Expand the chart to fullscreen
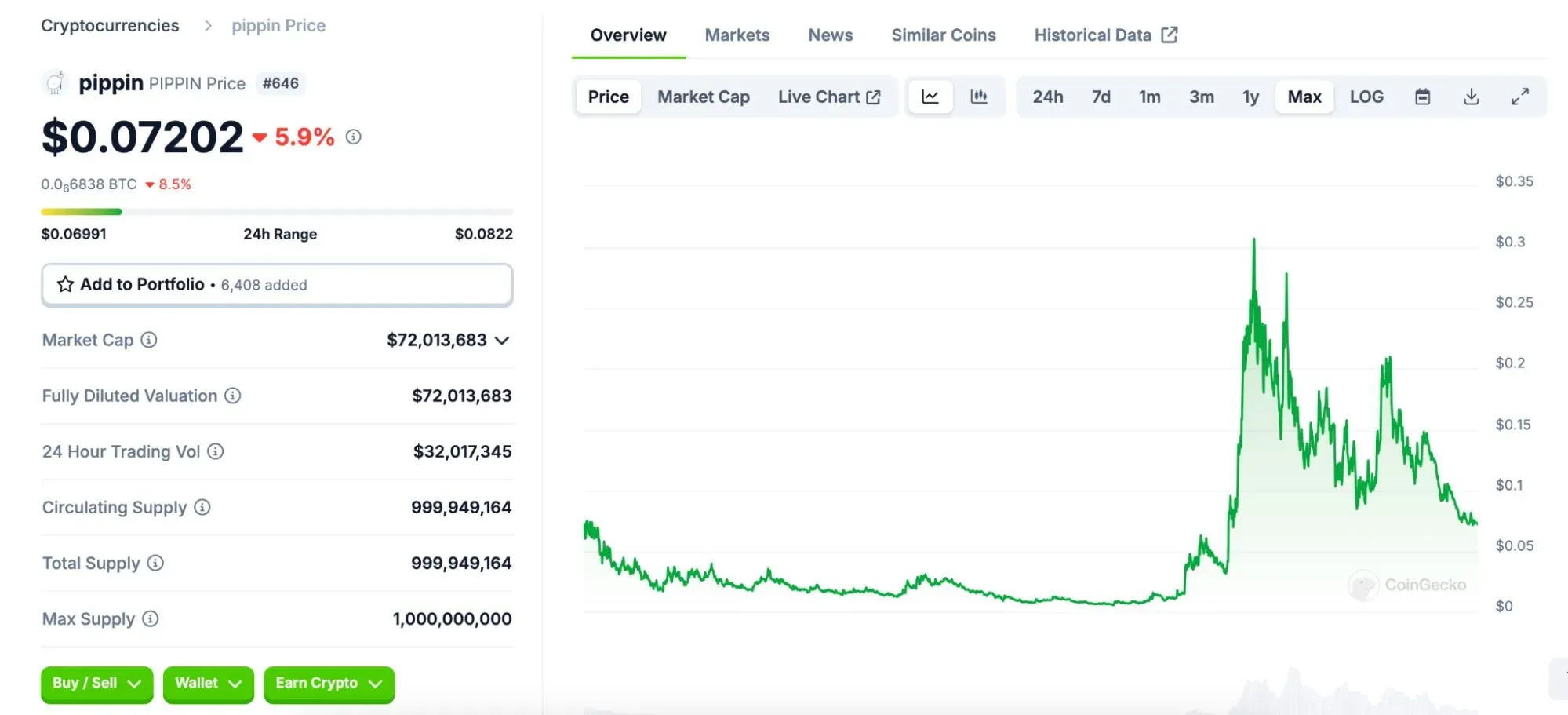 [x=1520, y=96]
